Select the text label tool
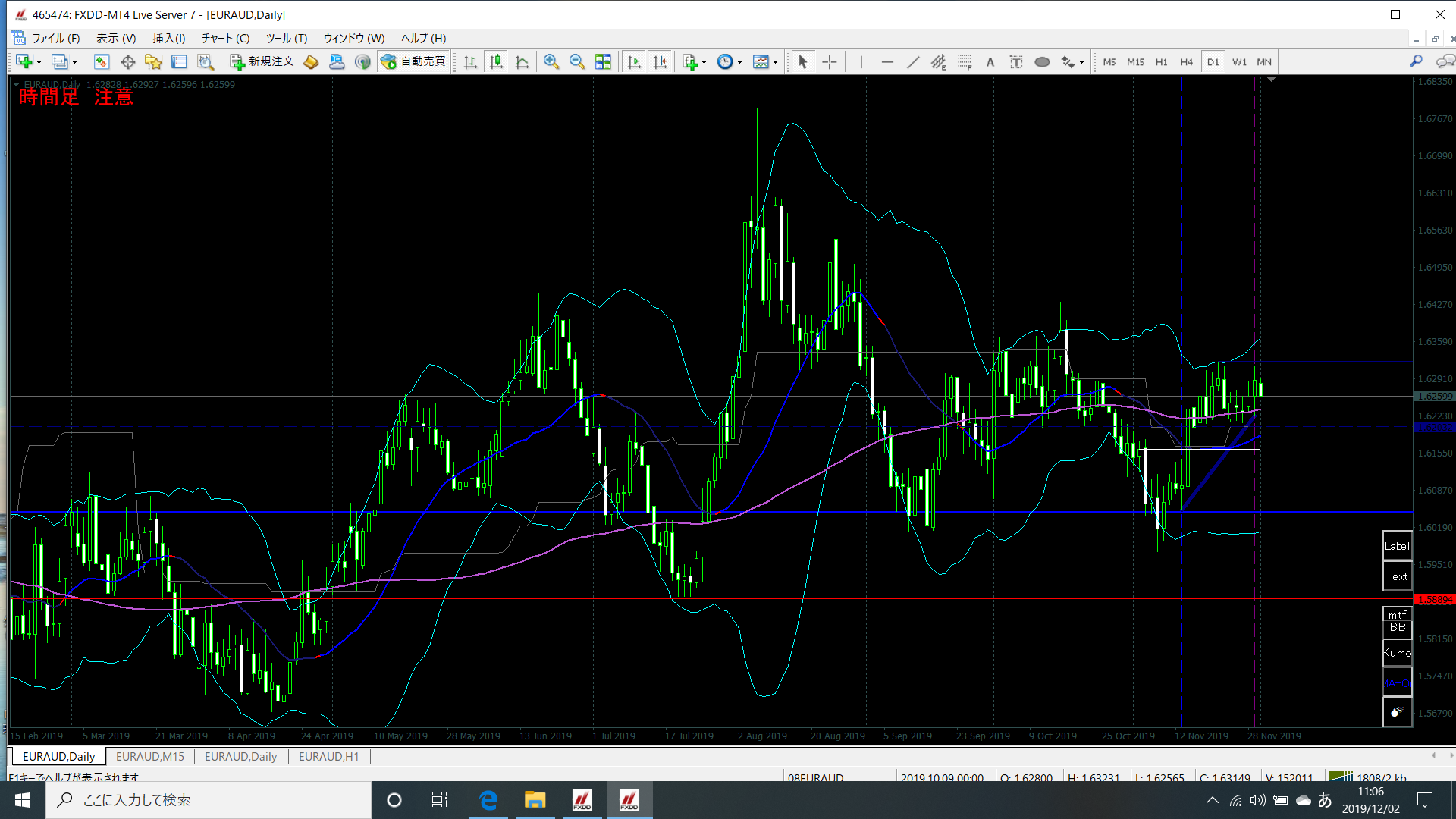 [x=1016, y=62]
